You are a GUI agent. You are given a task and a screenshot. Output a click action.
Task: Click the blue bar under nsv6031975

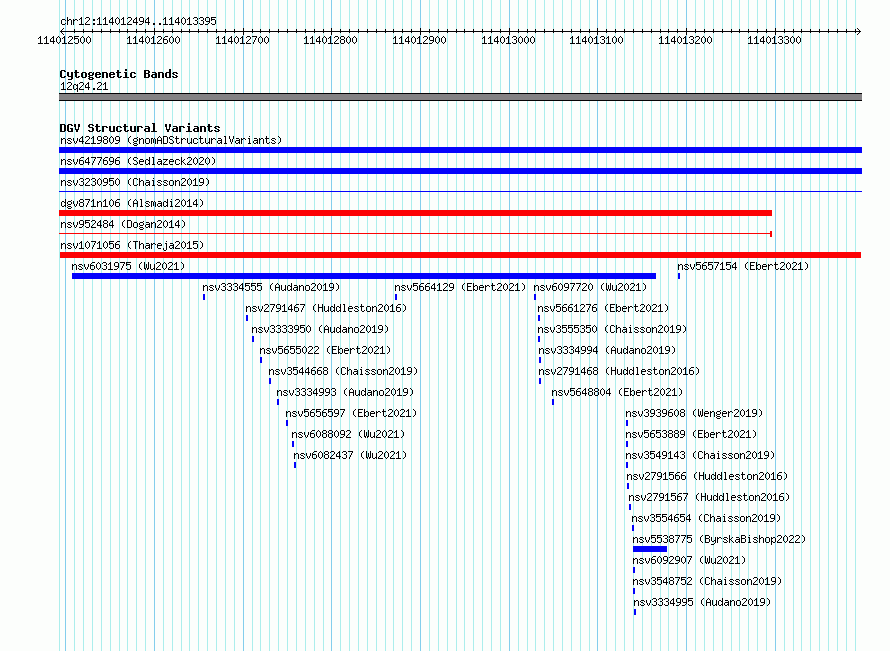point(364,276)
